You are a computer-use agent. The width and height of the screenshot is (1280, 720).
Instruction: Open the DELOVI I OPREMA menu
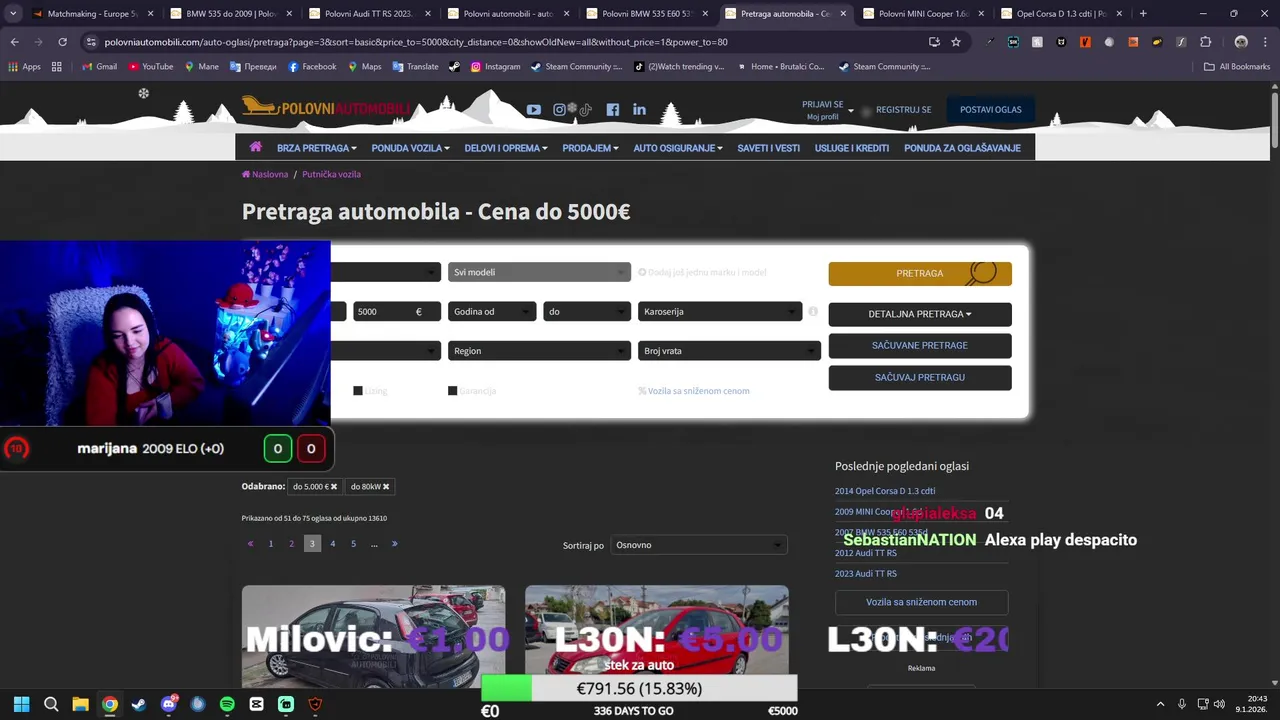coord(506,148)
